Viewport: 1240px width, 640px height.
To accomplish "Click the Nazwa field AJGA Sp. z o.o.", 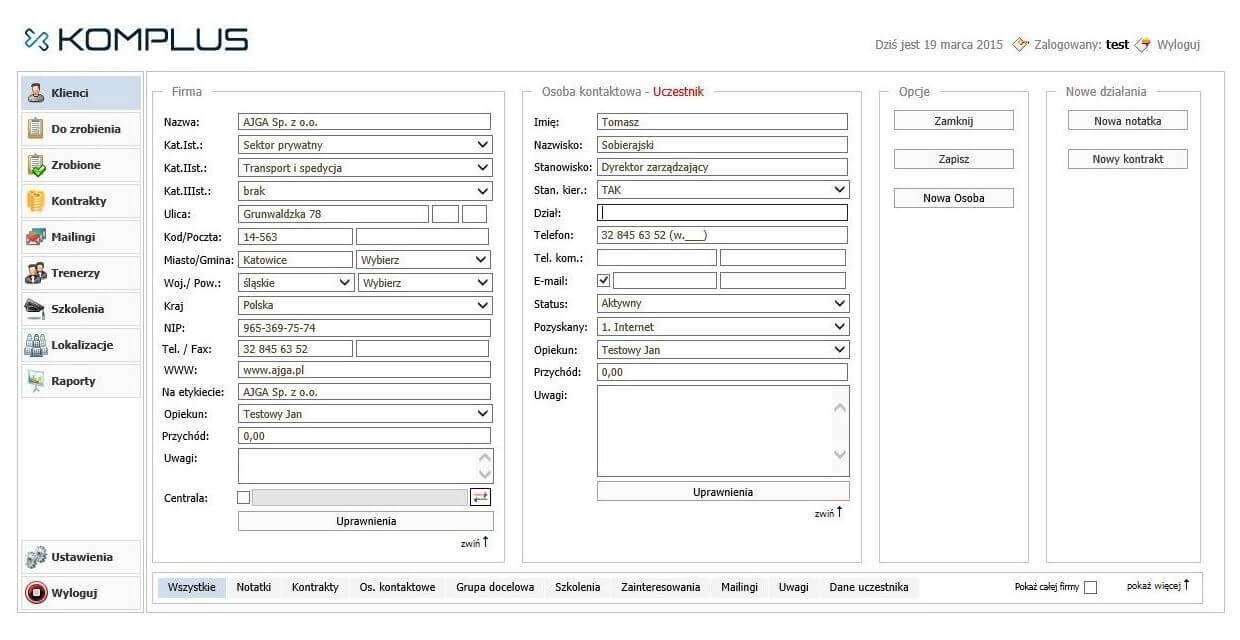I will [x=365, y=122].
